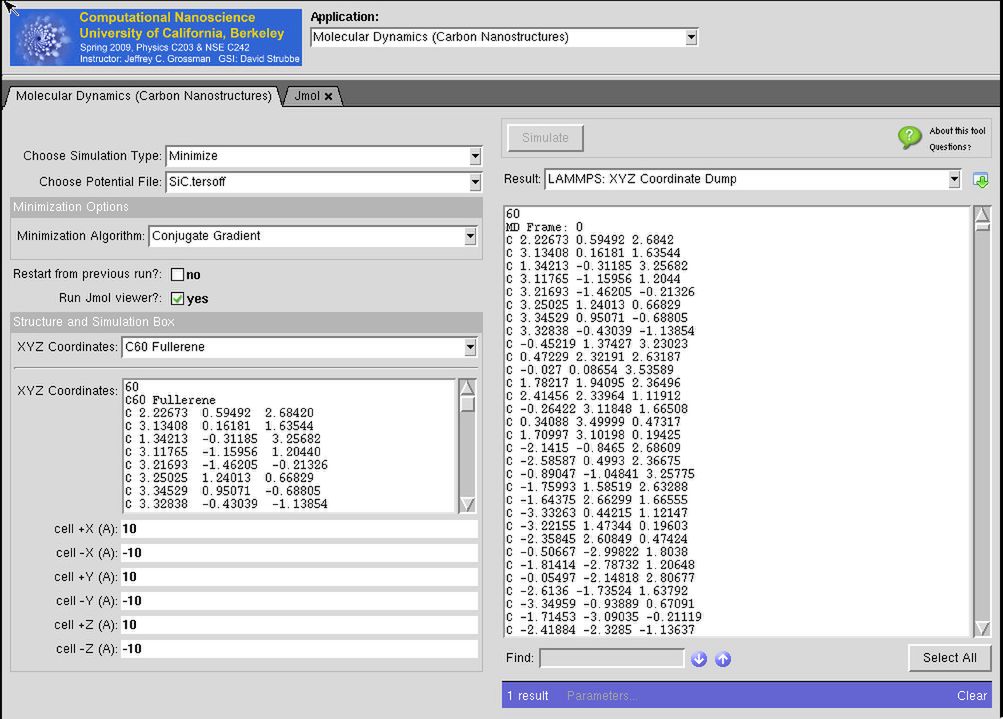
Task: Click the '1 result' entry
Action: pyautogui.click(x=528, y=696)
